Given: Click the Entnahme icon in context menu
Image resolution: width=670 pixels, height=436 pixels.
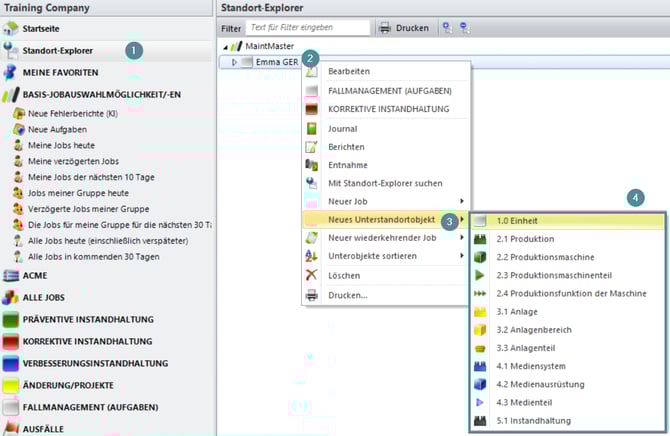Looking at the screenshot, I should (x=312, y=165).
